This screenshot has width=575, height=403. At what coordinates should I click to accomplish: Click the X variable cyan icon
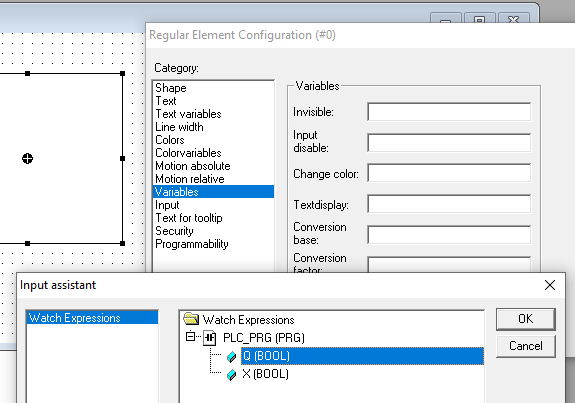pos(231,375)
